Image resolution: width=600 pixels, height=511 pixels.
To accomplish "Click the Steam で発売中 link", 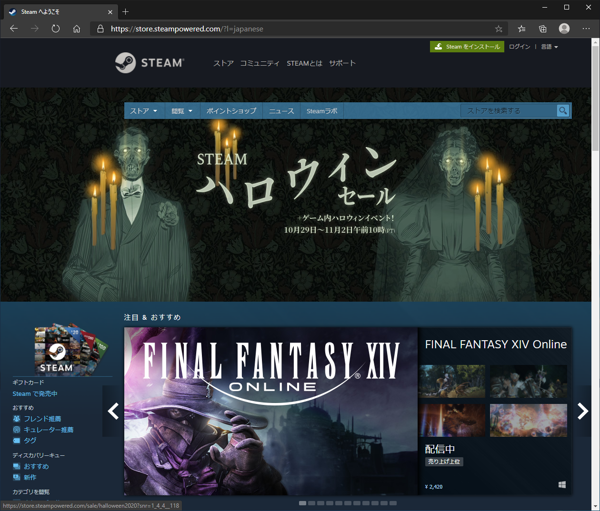I will click(x=35, y=393).
